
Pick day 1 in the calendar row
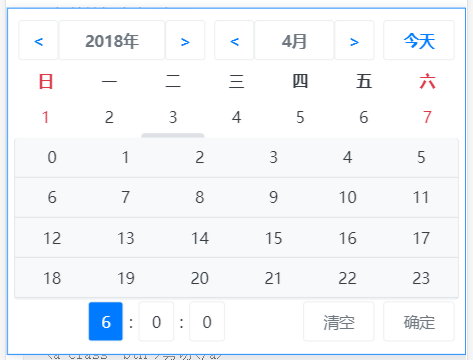point(46,117)
